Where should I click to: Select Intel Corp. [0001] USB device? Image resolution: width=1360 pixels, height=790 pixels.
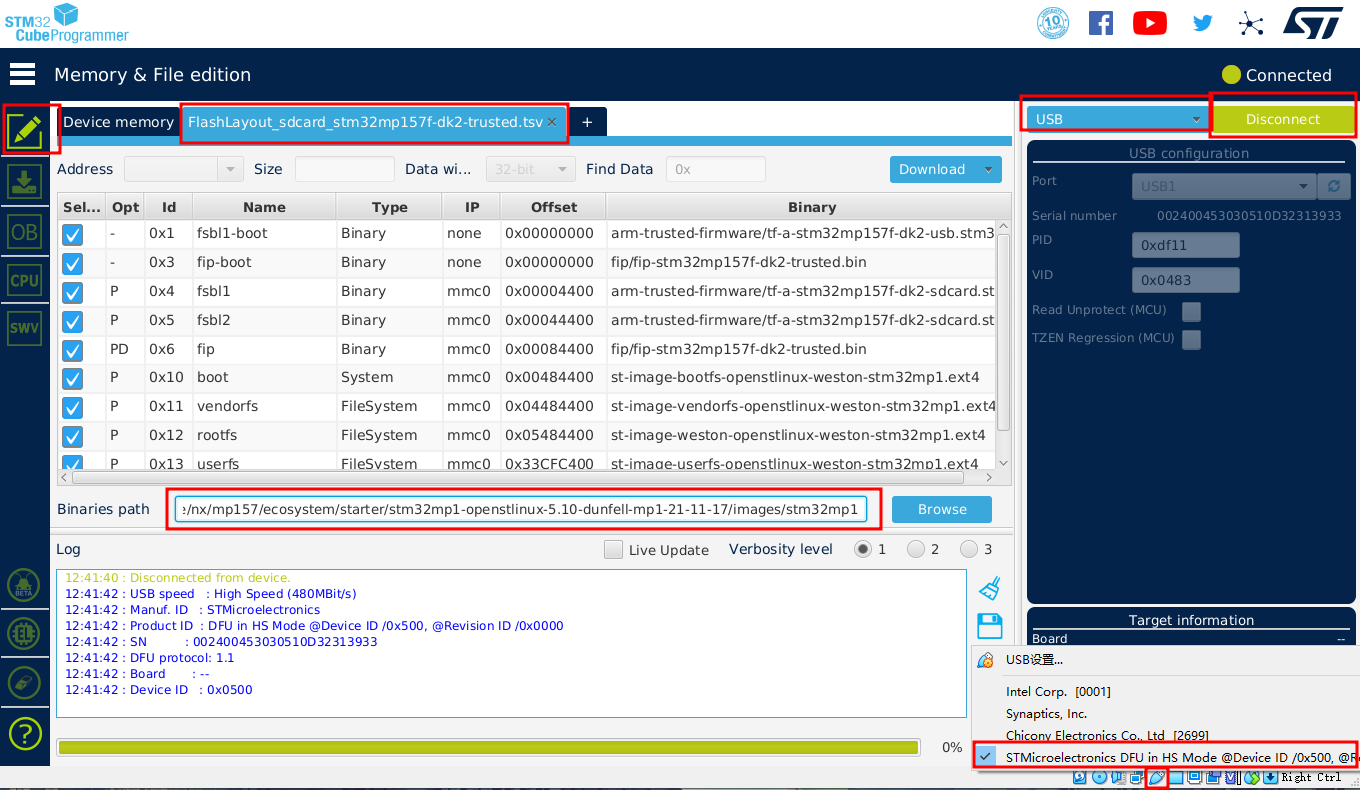pos(1058,691)
